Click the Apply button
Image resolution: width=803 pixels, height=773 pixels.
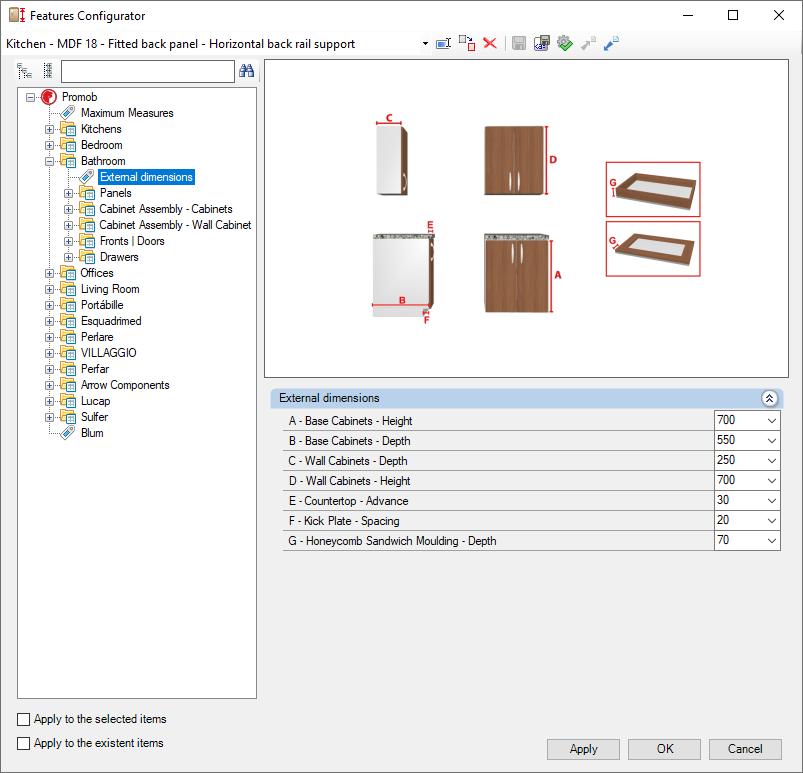click(583, 749)
